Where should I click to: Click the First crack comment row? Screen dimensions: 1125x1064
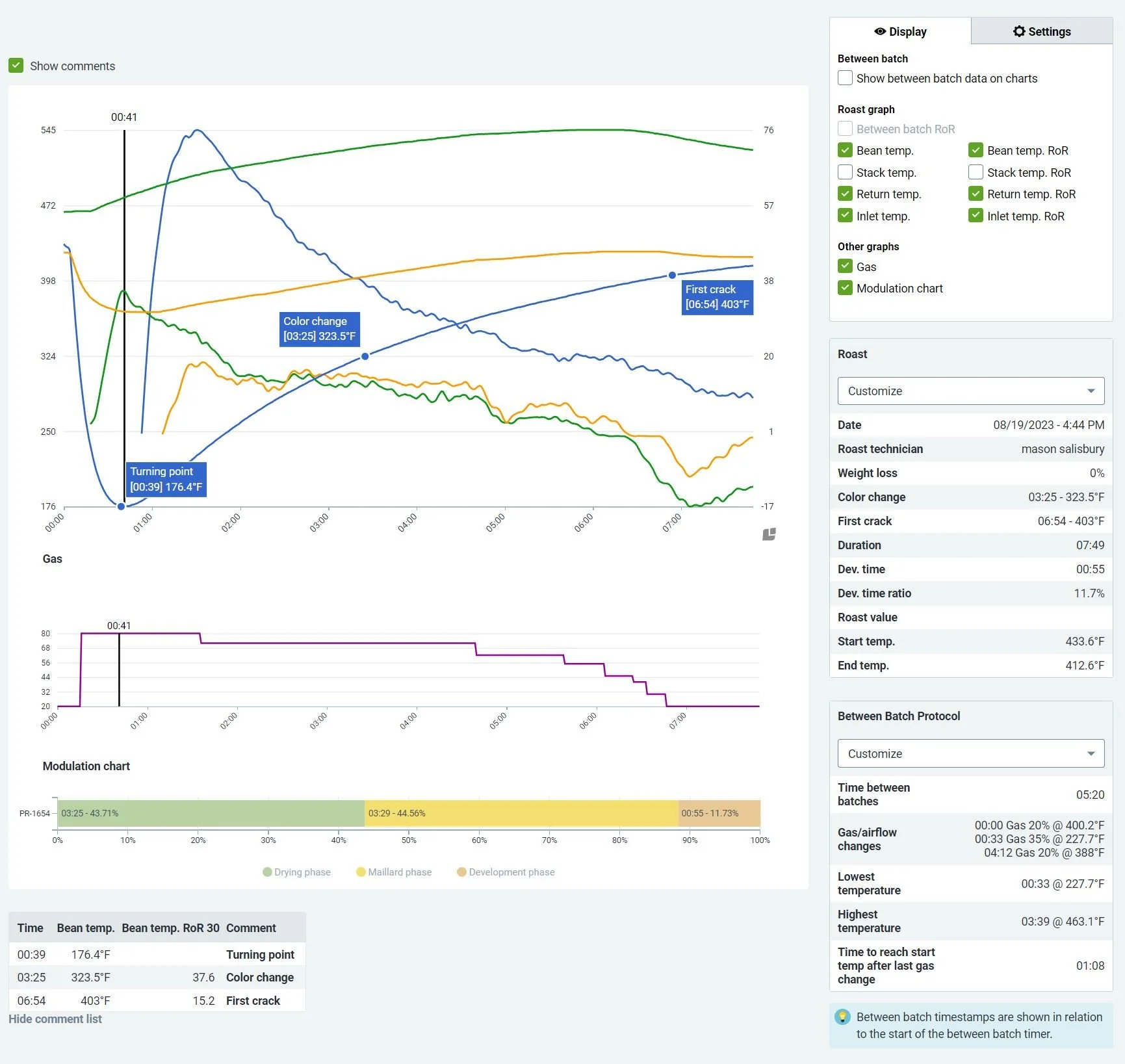(x=157, y=1001)
